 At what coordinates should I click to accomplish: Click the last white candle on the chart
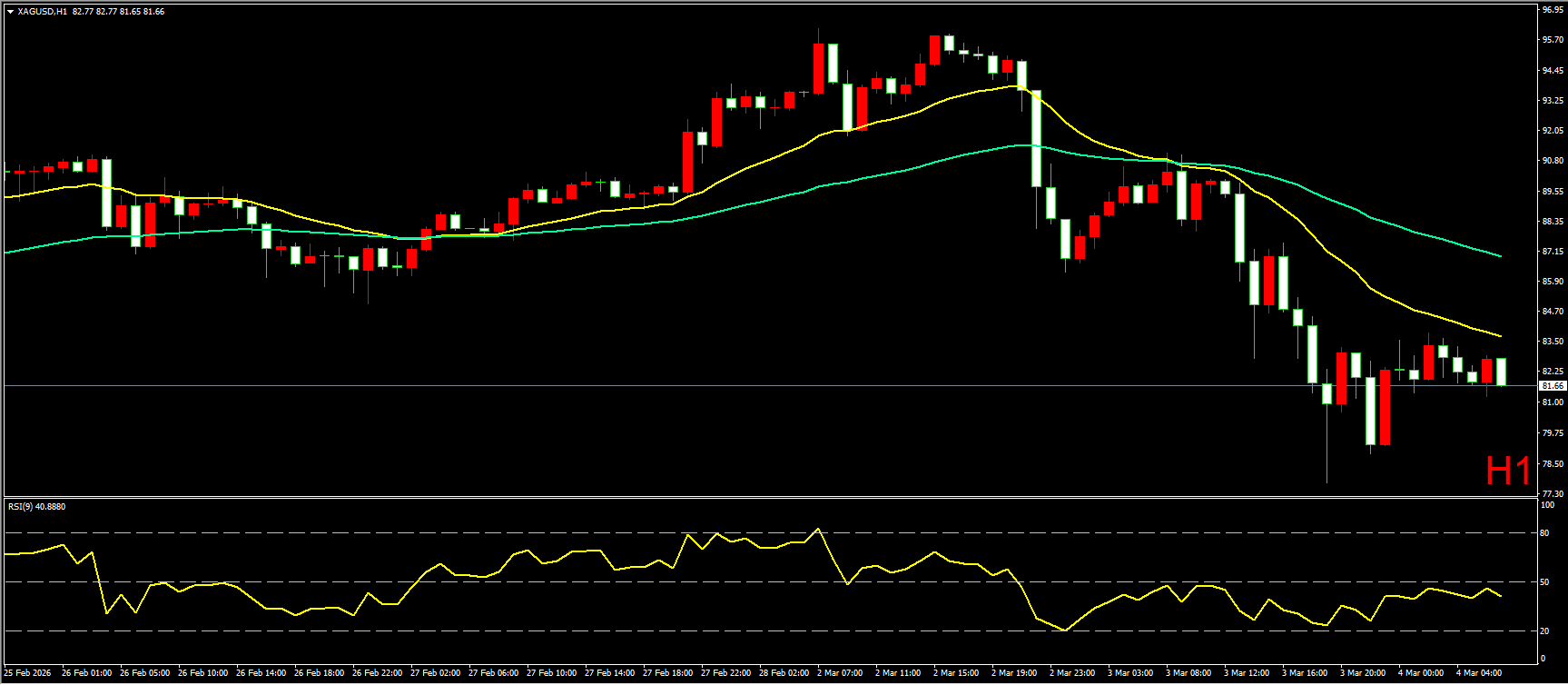coord(1501,372)
